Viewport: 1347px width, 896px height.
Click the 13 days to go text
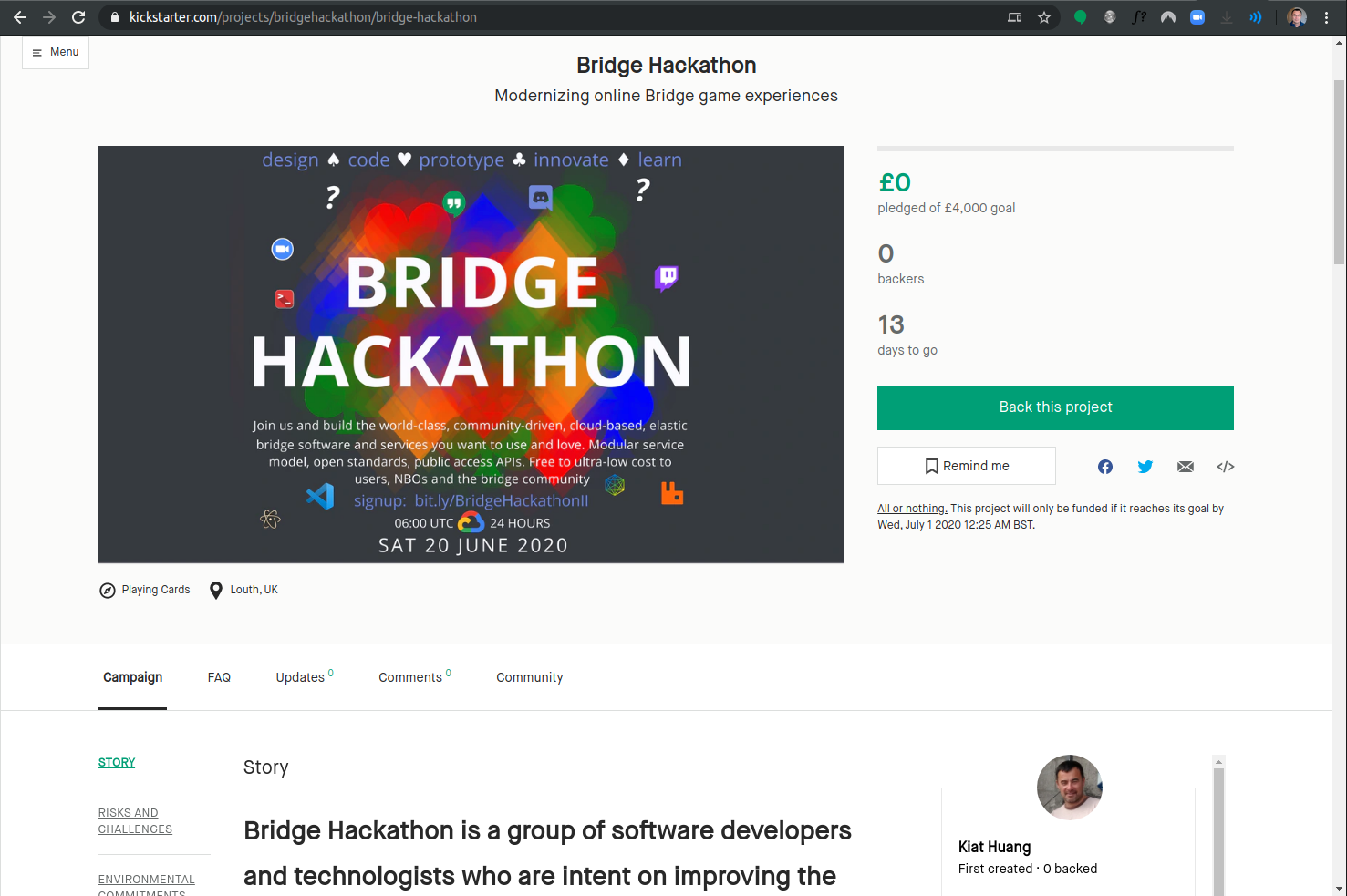(907, 335)
